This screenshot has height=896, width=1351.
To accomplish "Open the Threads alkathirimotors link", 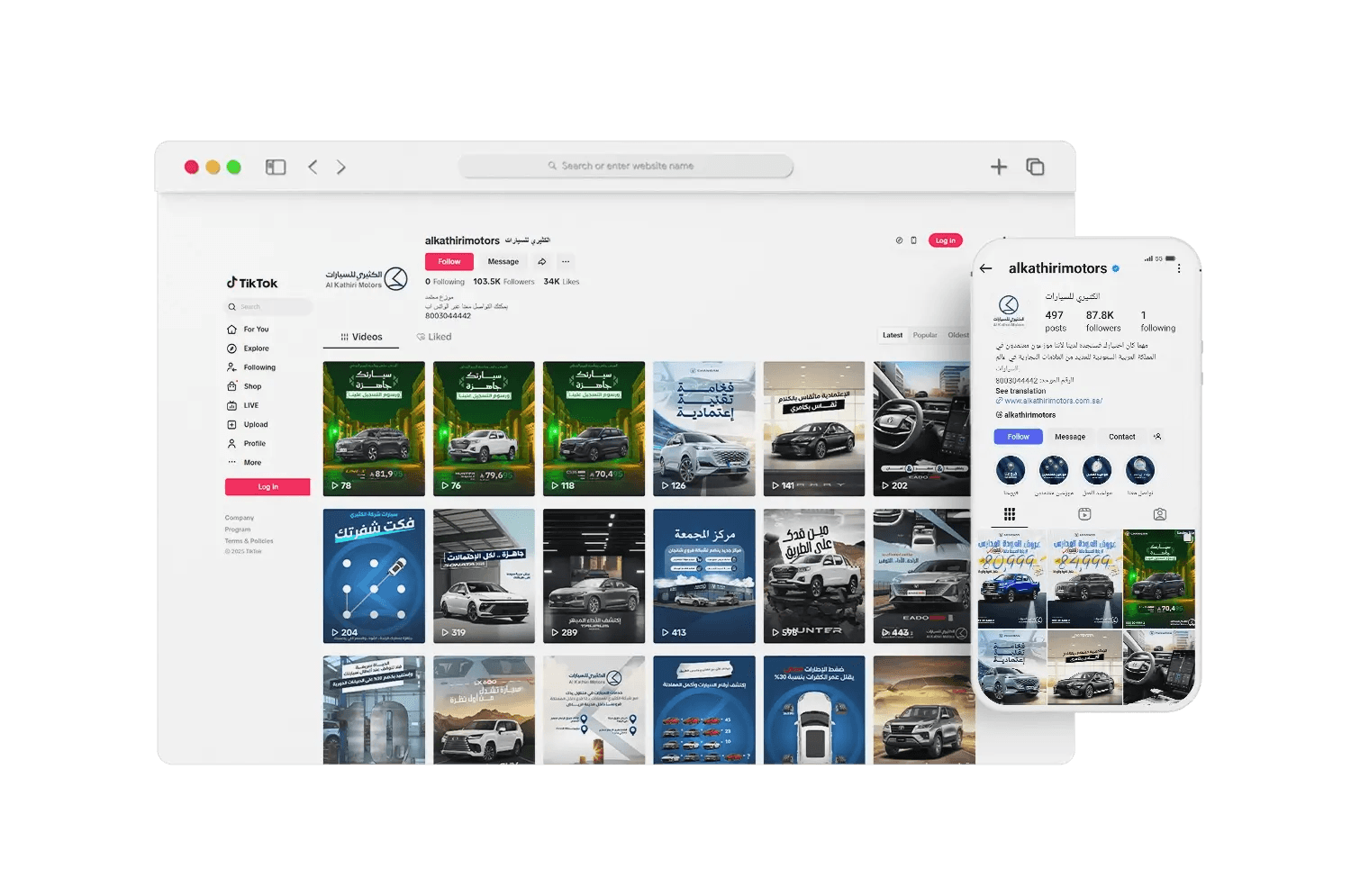I will [1026, 415].
